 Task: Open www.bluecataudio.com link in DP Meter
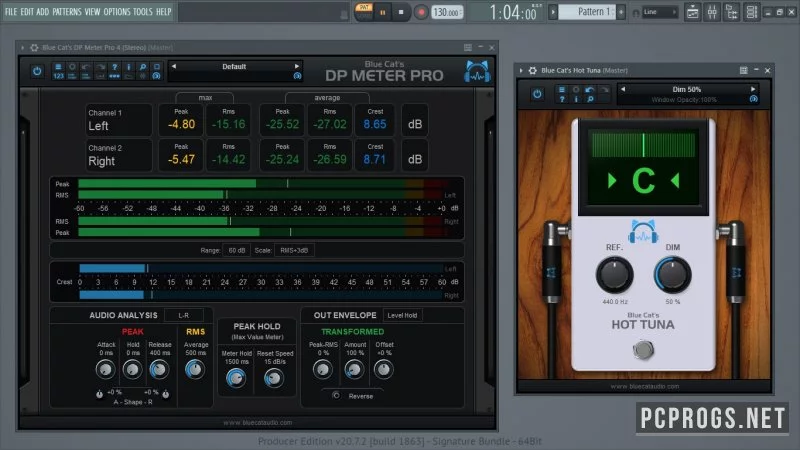tap(258, 422)
